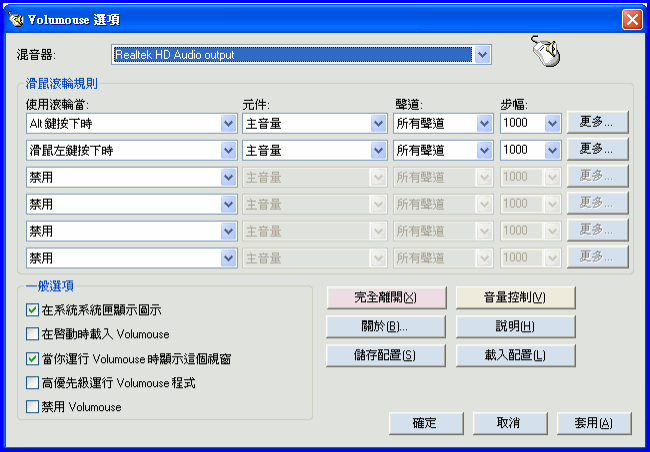
Task: Click the Volumouse mouse icon at top right
Action: pyautogui.click(x=544, y=52)
